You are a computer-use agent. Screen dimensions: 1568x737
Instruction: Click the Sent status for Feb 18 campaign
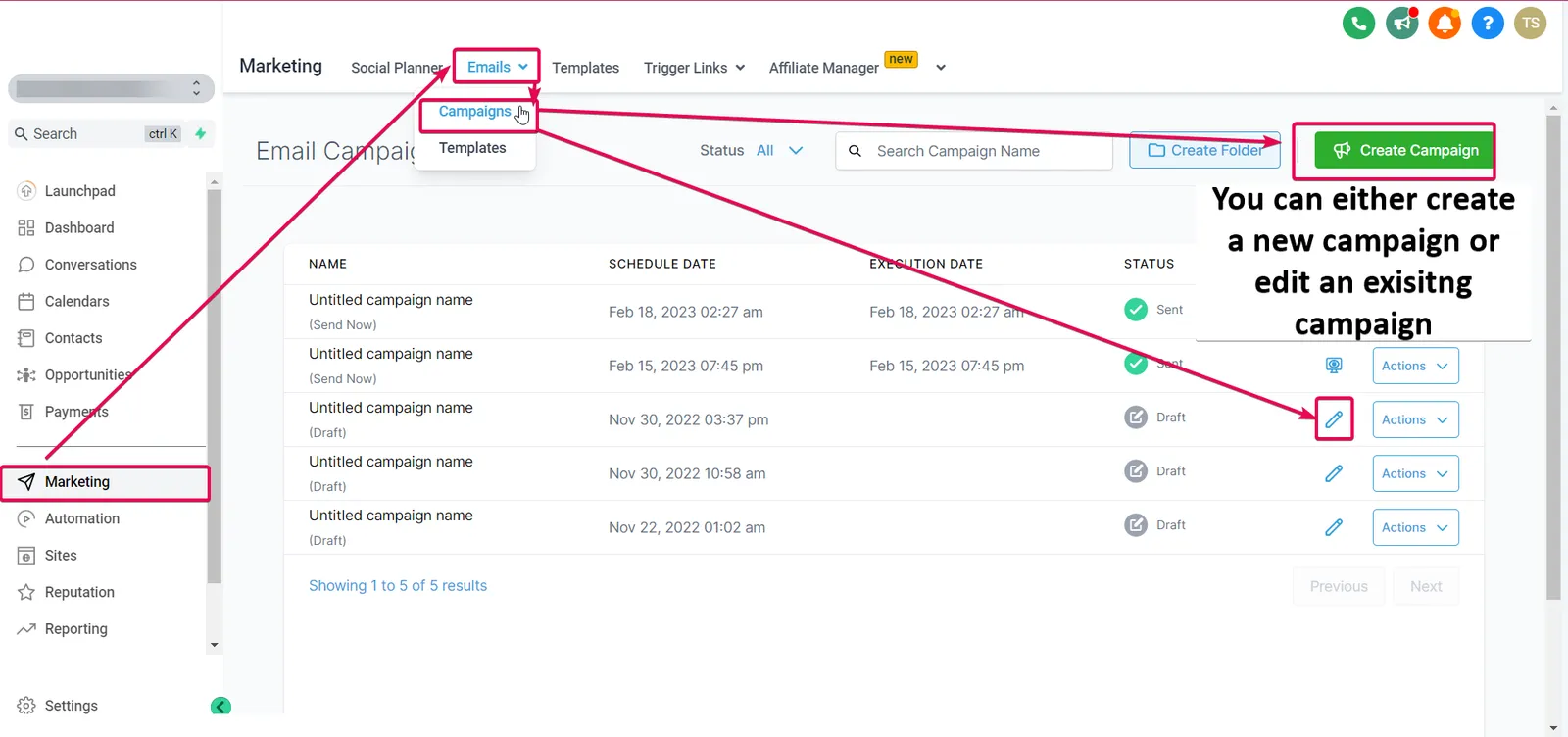[x=1153, y=310]
